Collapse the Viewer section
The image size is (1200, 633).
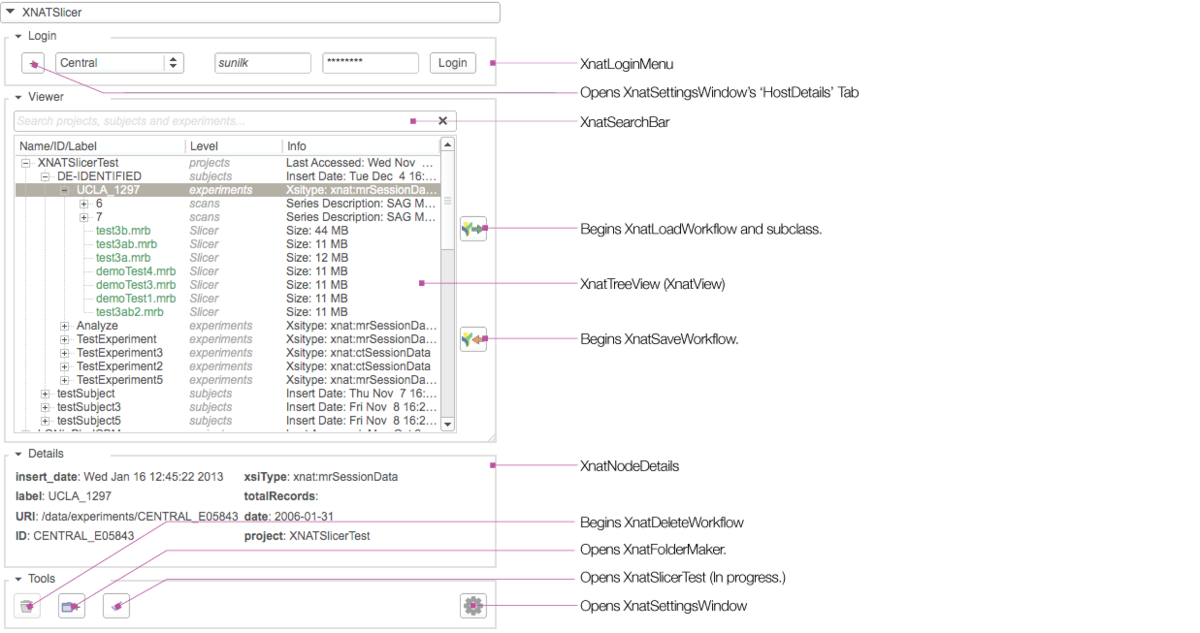point(17,96)
